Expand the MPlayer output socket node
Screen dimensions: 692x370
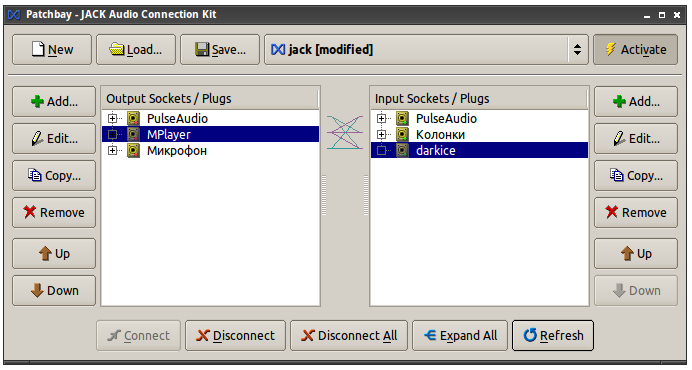pos(113,134)
